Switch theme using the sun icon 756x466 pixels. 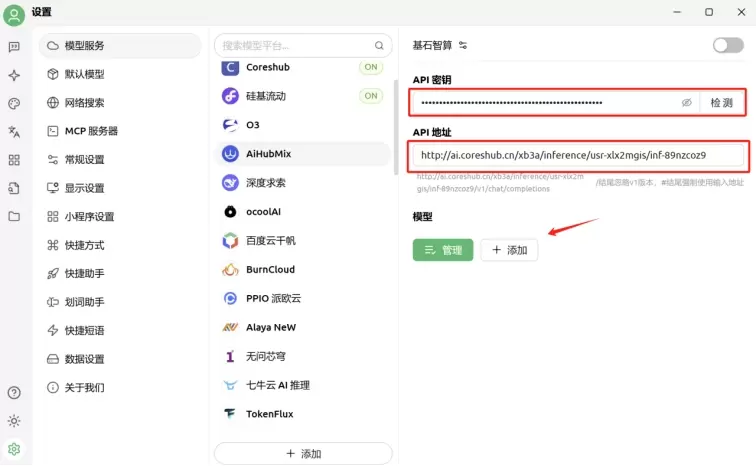[x=14, y=421]
